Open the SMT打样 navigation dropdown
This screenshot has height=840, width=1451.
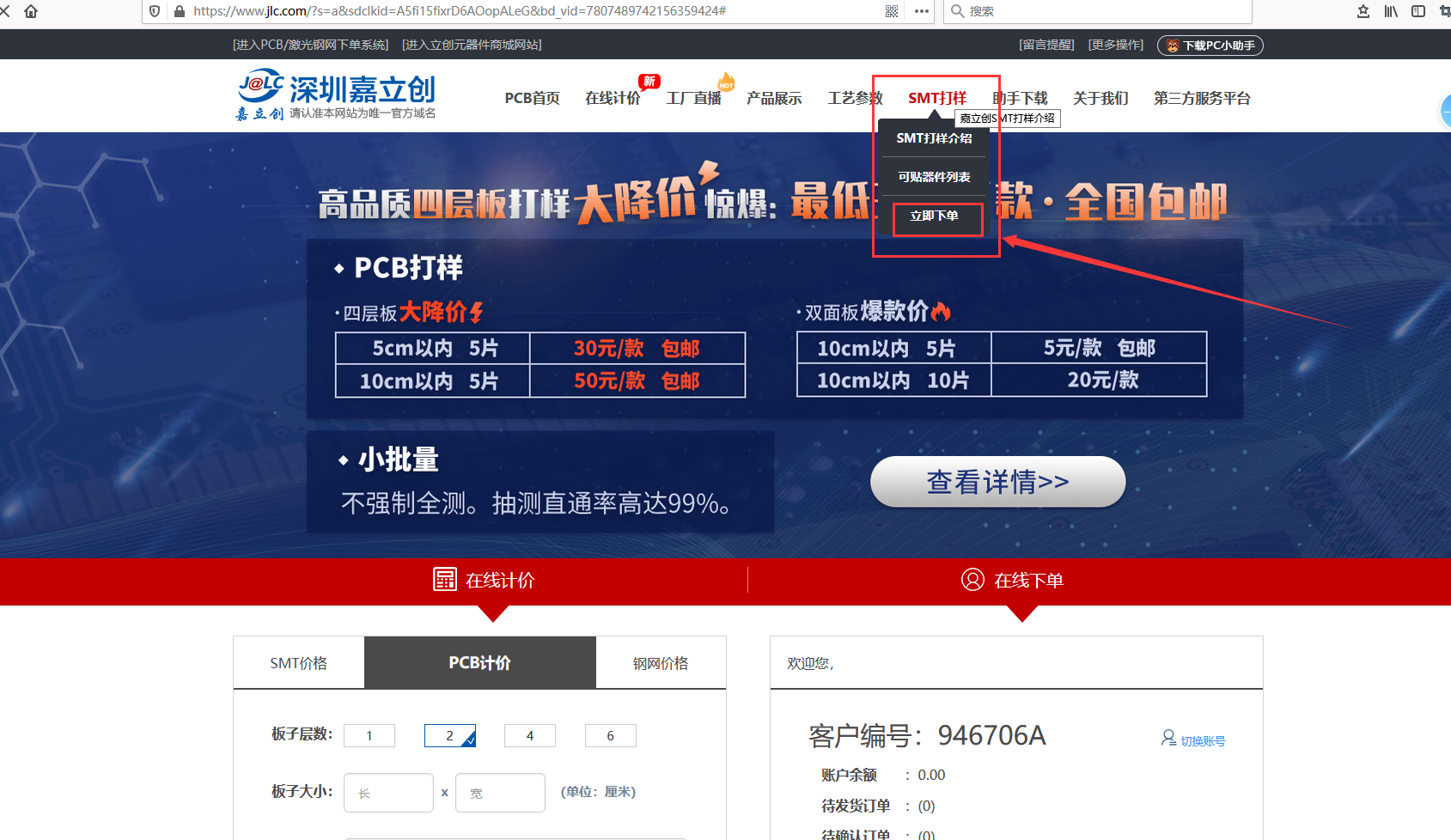pos(936,97)
